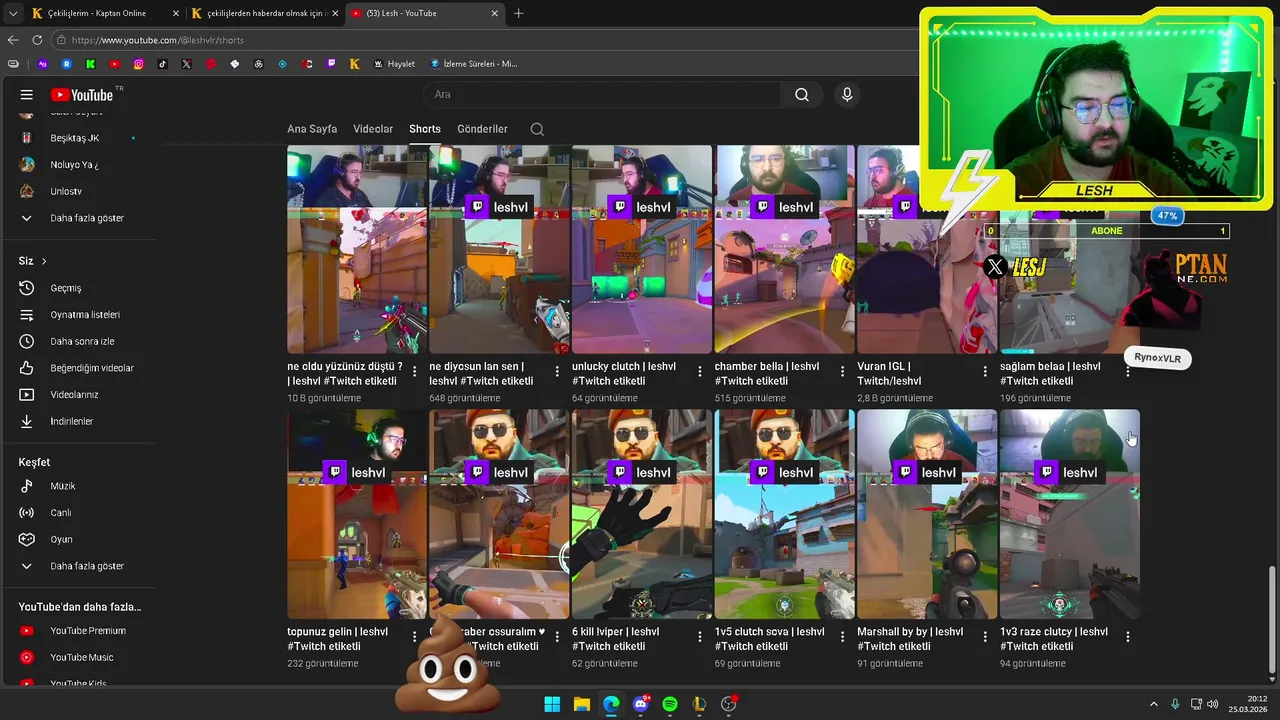
Task: Focus the Ara search field
Action: click(x=603, y=95)
